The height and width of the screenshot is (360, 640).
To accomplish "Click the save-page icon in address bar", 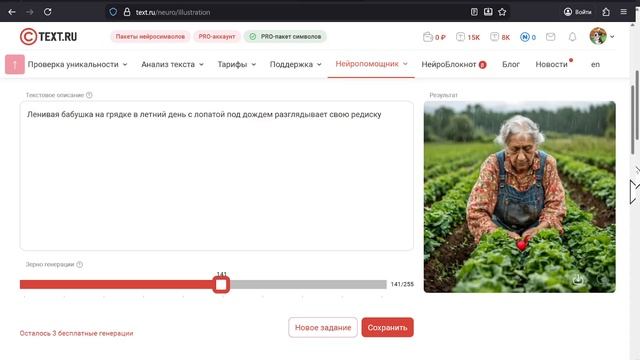I will coord(488,12).
